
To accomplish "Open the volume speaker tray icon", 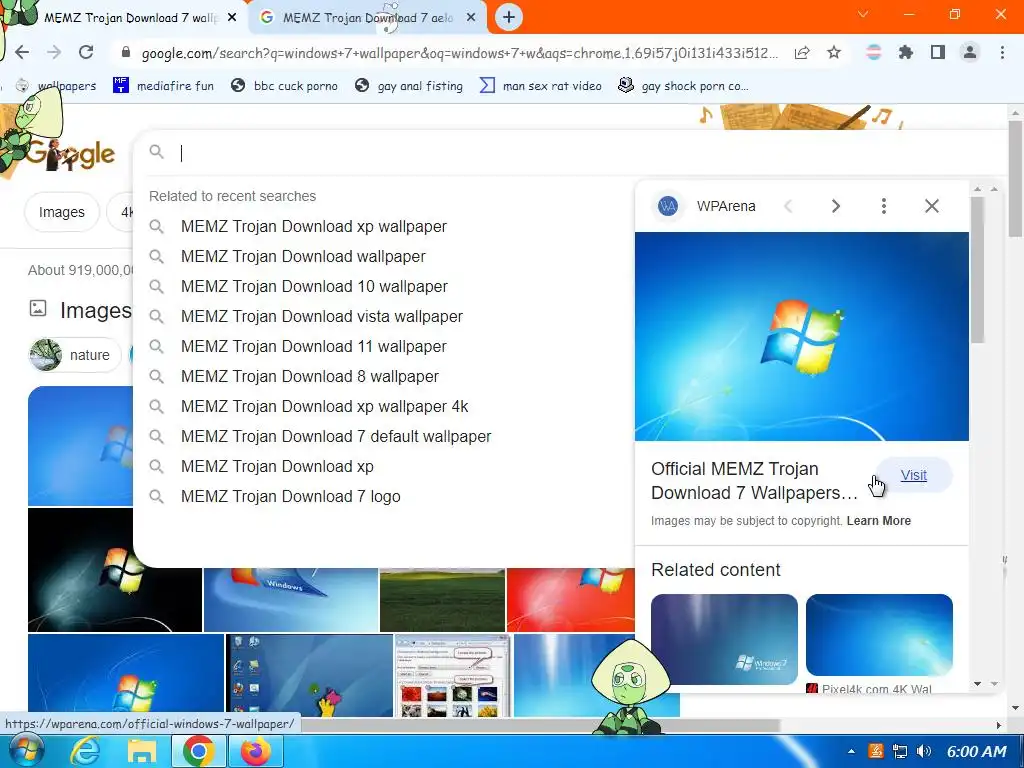I will (924, 752).
